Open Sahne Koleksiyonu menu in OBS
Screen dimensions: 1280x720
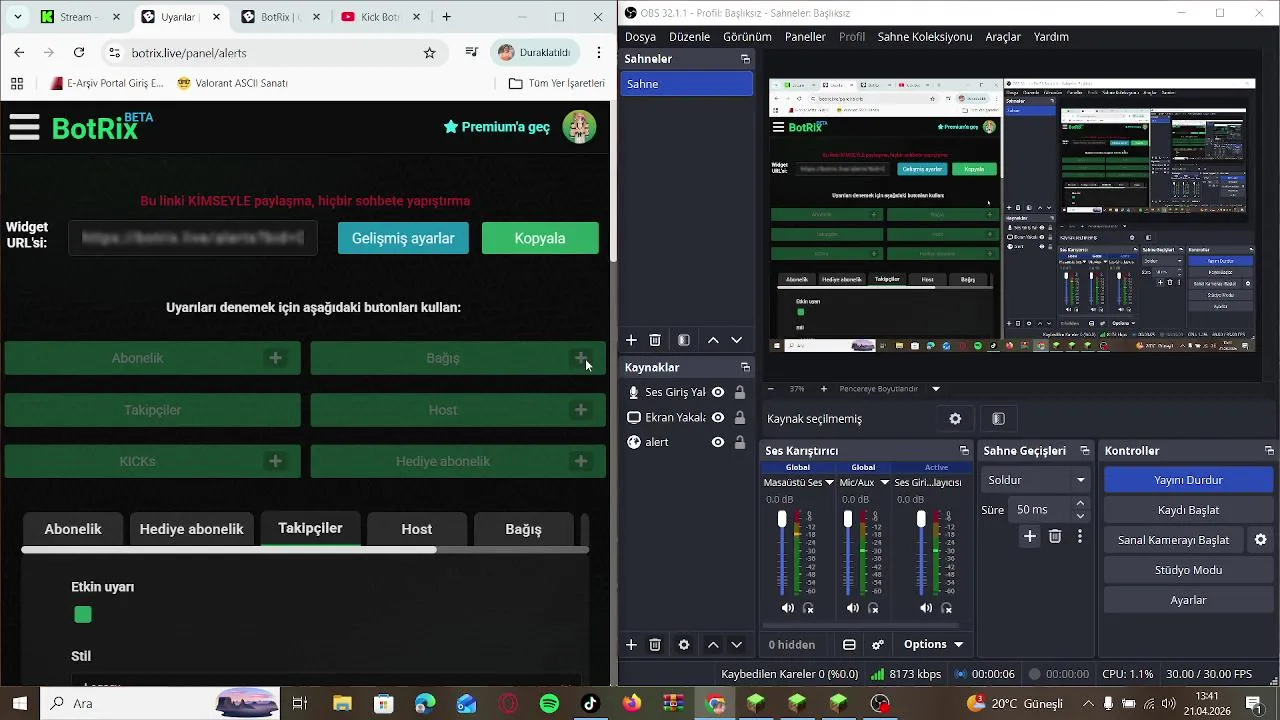pyautogui.click(x=925, y=37)
